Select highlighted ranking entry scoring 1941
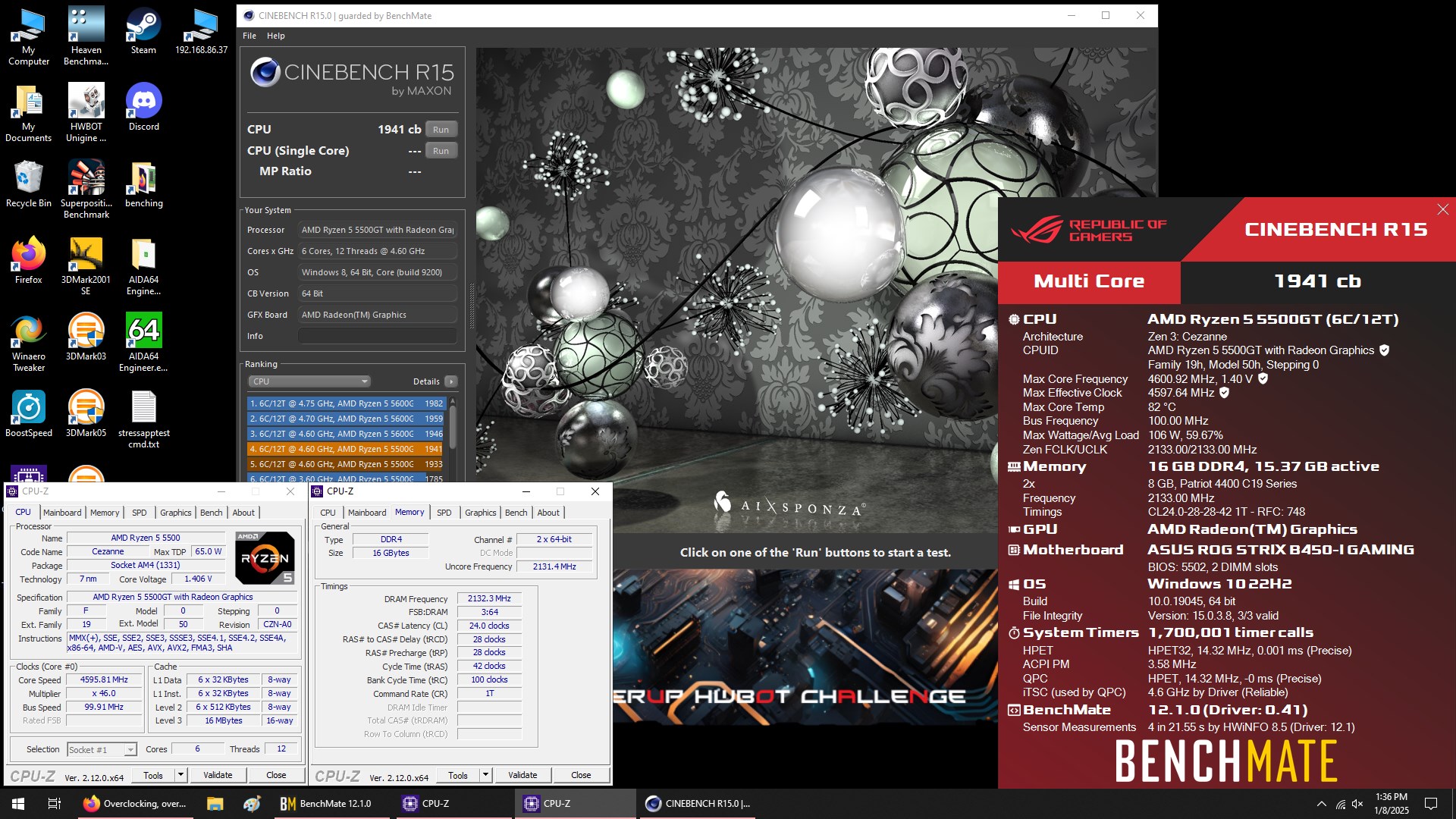Screen dimensions: 1456x819 pyautogui.click(x=347, y=449)
